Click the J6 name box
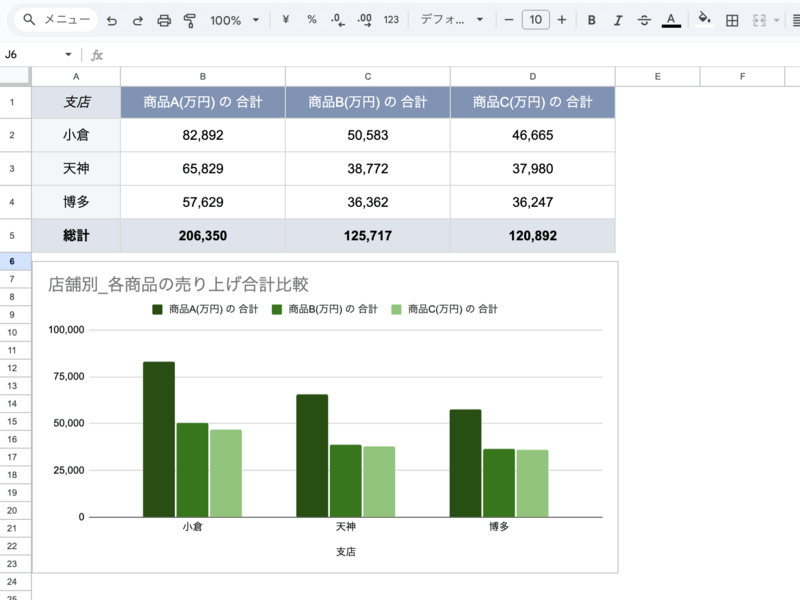This screenshot has height=600, width=800. (x=33, y=55)
